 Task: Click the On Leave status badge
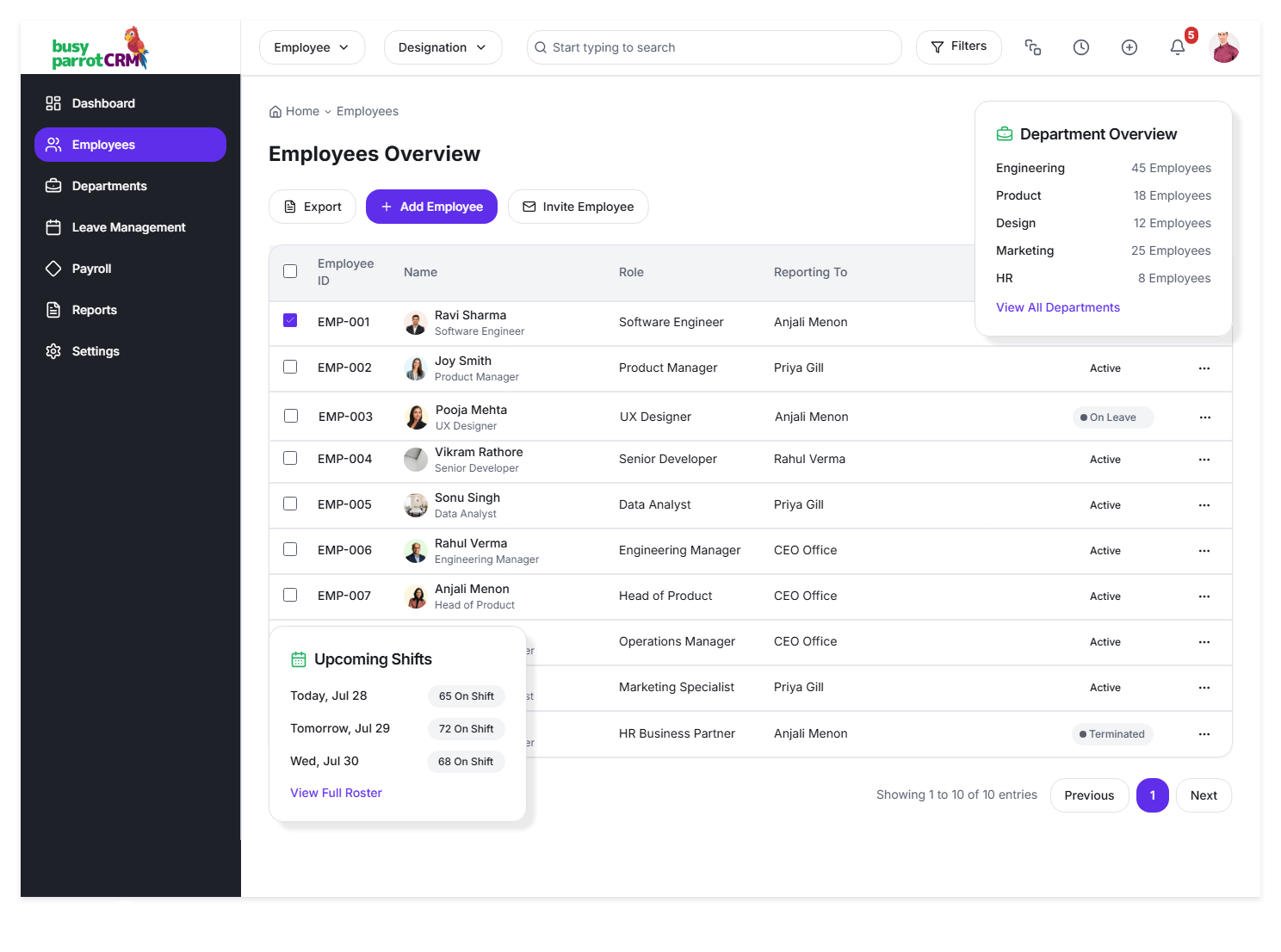coord(1111,417)
